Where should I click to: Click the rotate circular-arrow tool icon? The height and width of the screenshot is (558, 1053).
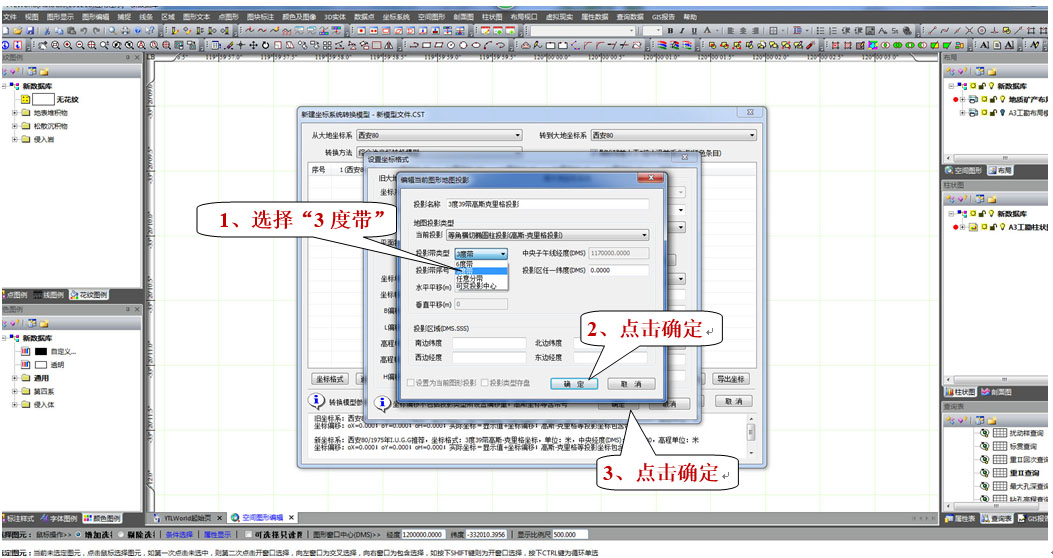point(265,45)
